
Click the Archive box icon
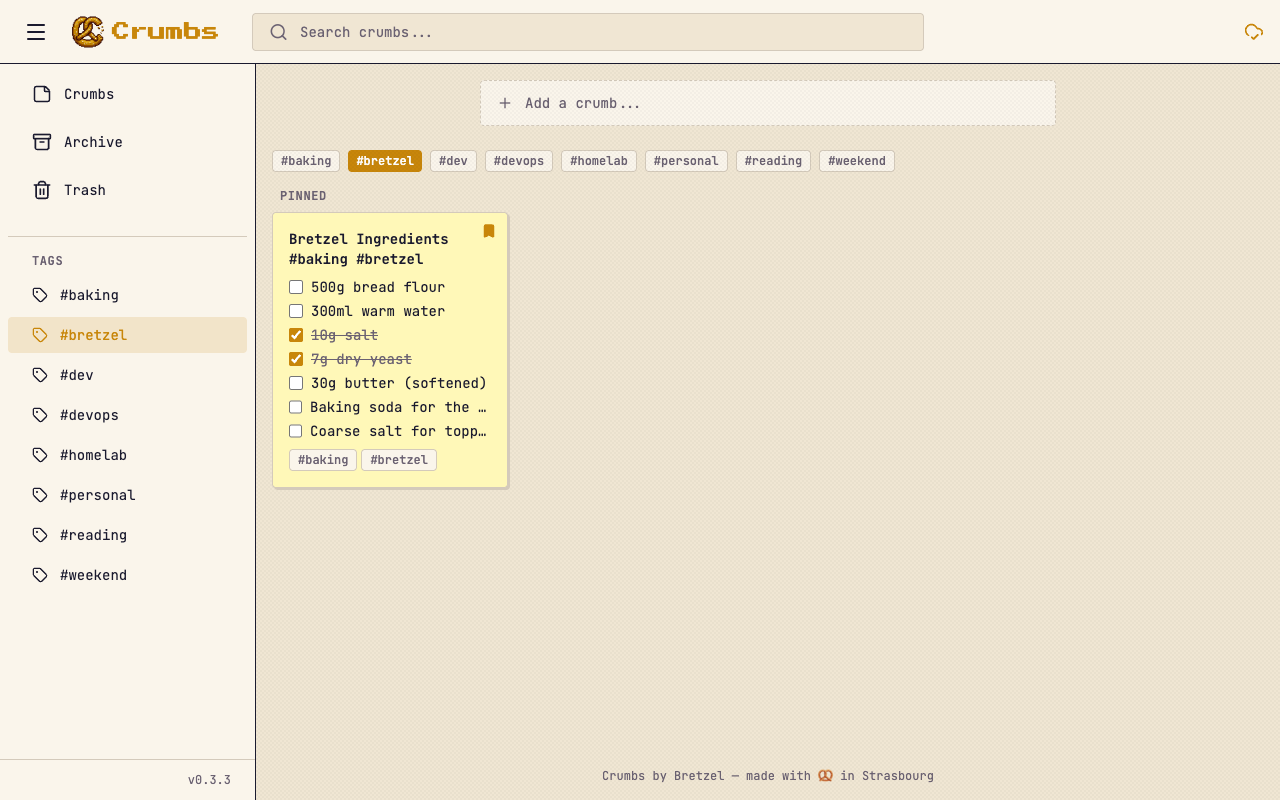tap(42, 142)
